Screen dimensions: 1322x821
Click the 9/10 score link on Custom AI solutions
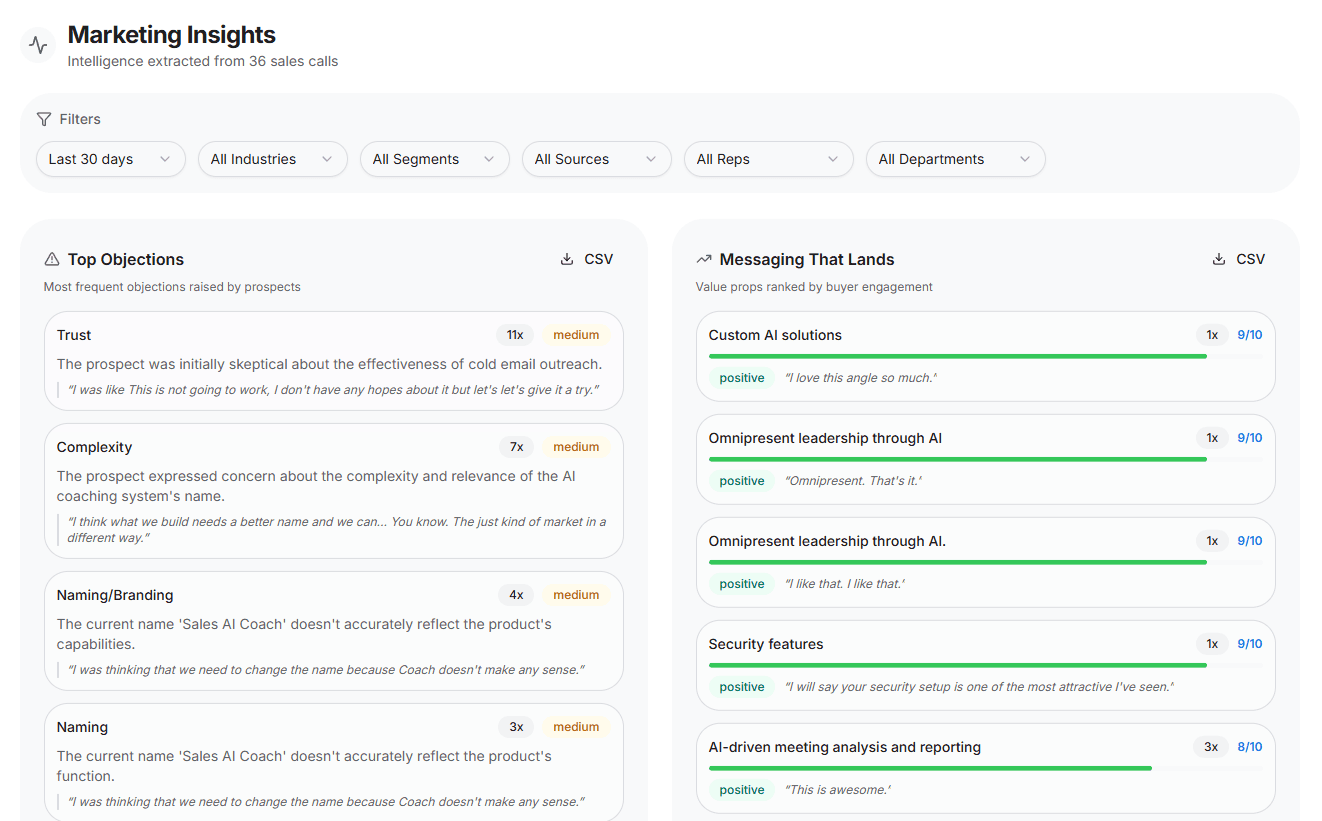click(x=1249, y=334)
